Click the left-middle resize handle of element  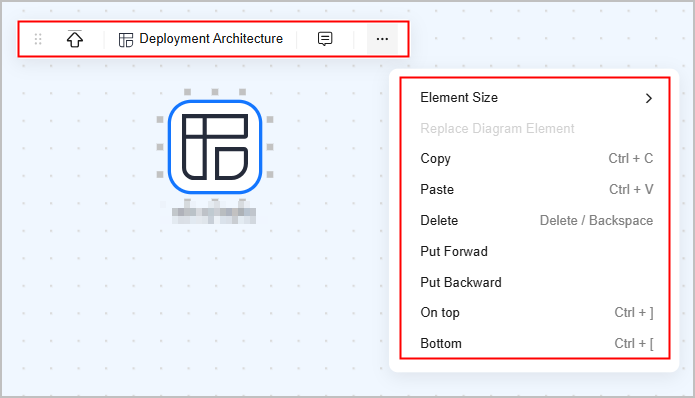[160, 147]
